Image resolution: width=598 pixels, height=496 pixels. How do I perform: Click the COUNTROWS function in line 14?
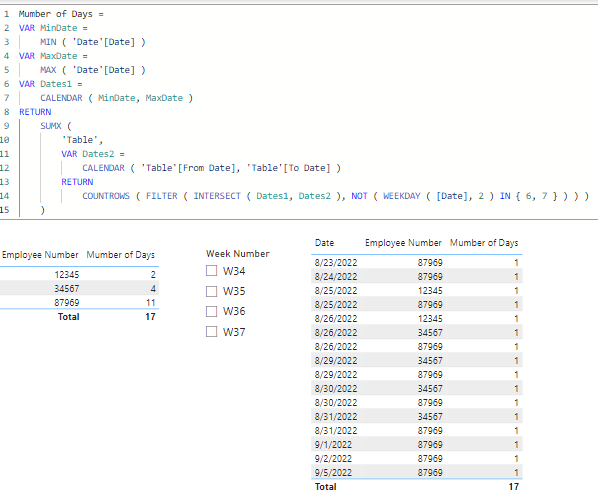pyautogui.click(x=106, y=196)
